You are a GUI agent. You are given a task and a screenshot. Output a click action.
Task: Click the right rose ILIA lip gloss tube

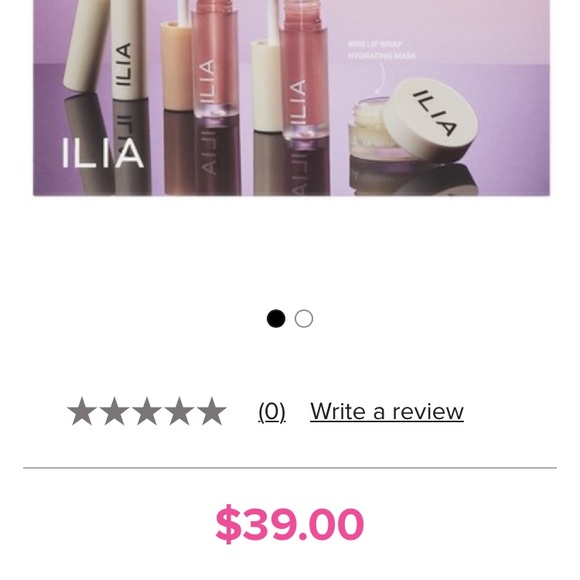pyautogui.click(x=304, y=70)
